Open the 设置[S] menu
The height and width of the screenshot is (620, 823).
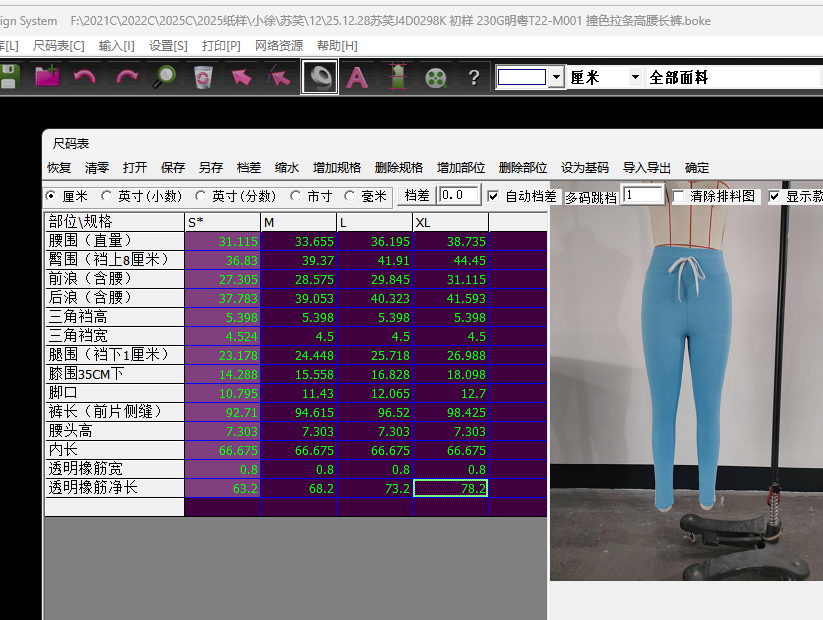click(x=167, y=45)
